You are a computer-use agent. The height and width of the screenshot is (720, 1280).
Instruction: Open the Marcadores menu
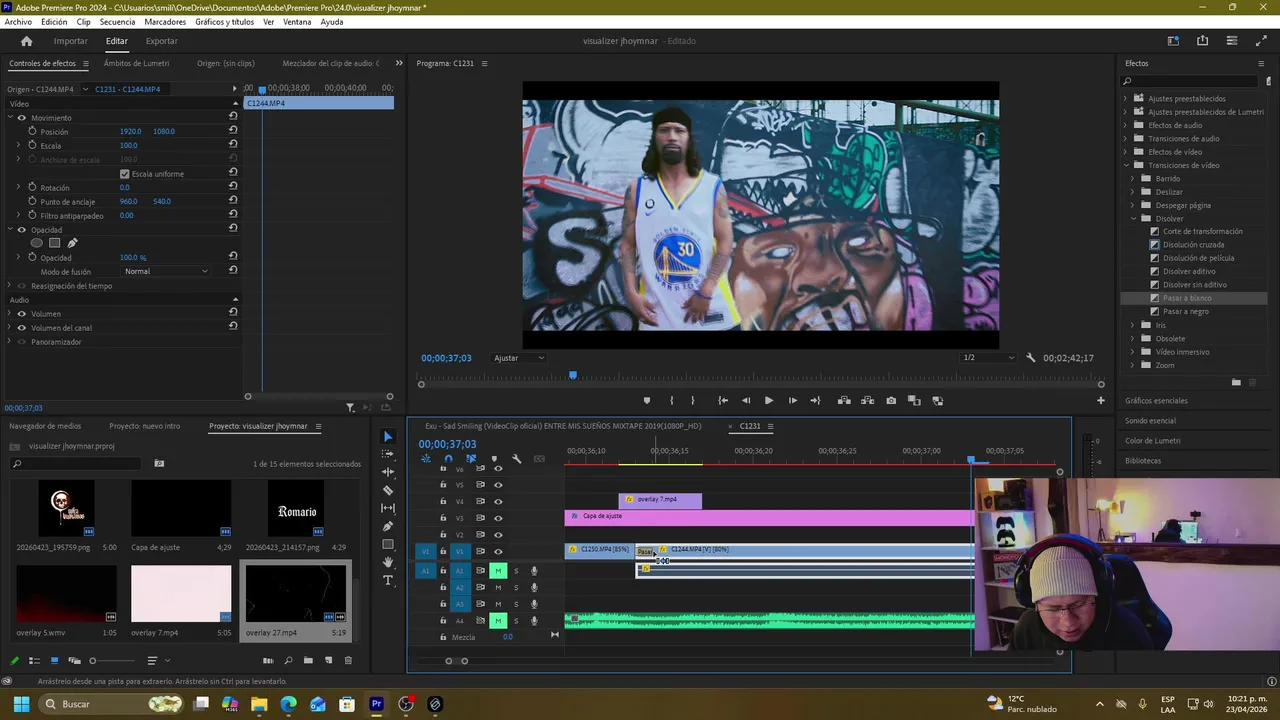(x=165, y=22)
